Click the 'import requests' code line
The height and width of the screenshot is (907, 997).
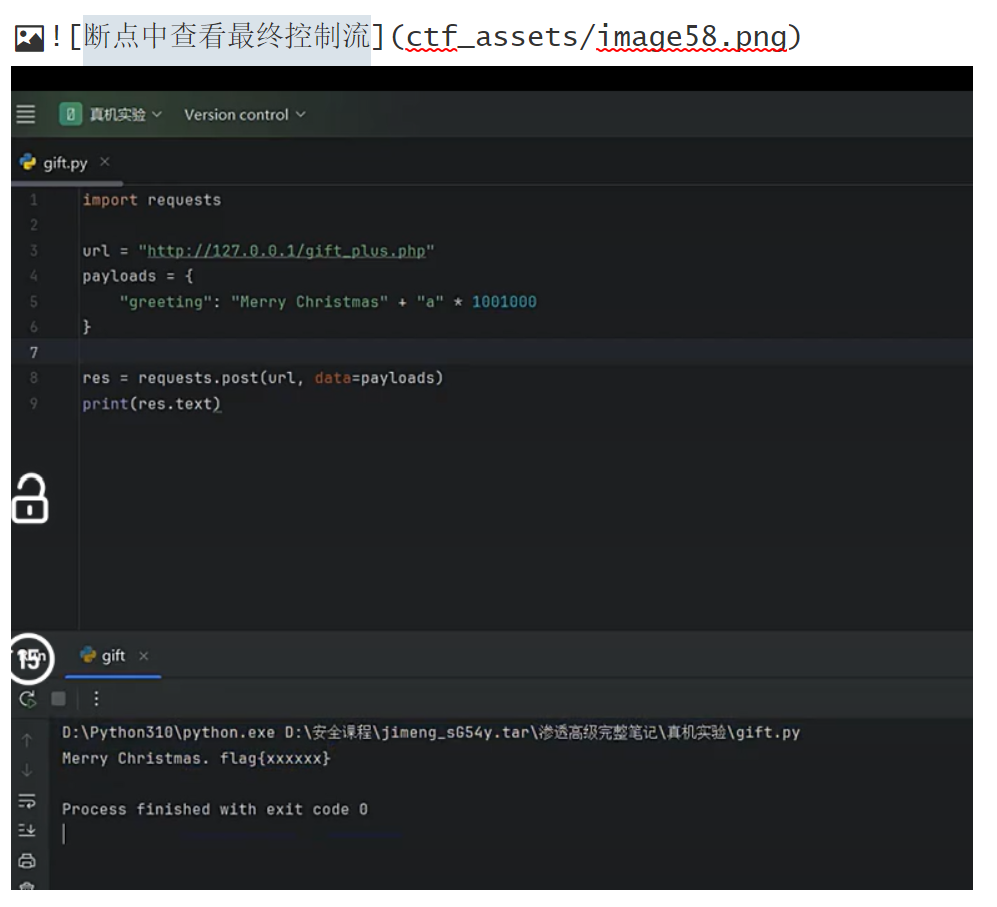(x=152, y=200)
